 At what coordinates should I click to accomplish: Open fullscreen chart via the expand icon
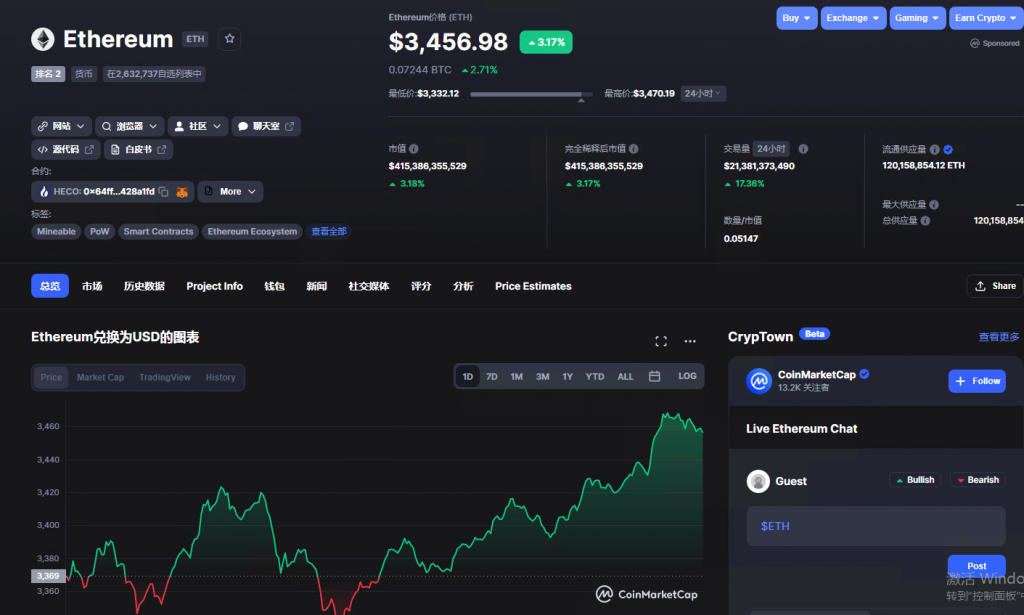(661, 341)
